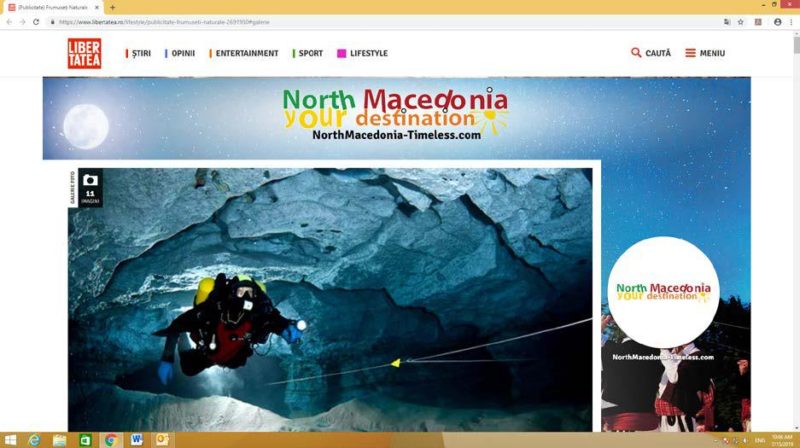The height and width of the screenshot is (448, 800).
Task: Open Internet Explorer from the taskbar
Action: pos(34,440)
